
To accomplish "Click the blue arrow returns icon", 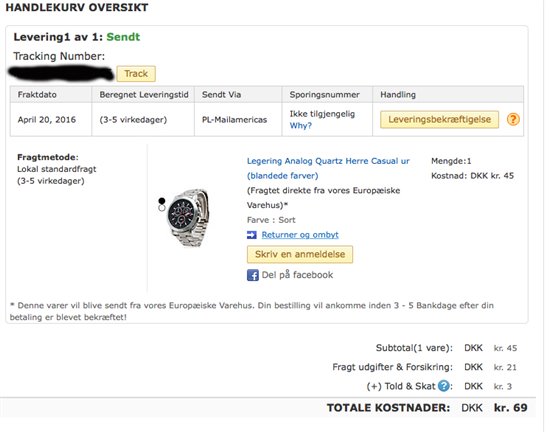I will click(x=251, y=235).
